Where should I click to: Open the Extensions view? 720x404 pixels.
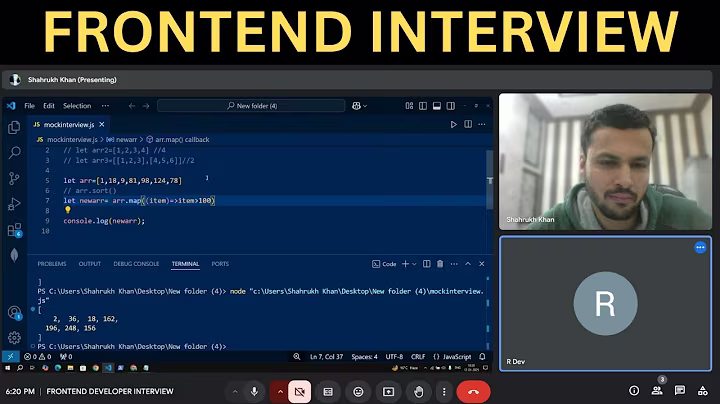(x=14, y=230)
